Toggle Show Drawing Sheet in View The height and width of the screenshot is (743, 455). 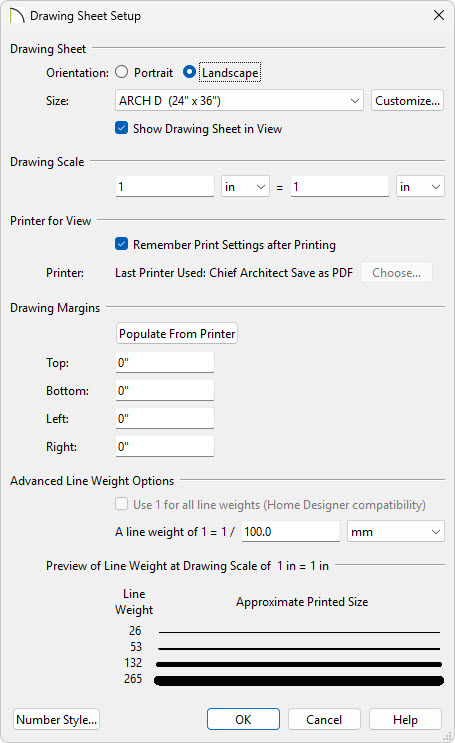(121, 128)
